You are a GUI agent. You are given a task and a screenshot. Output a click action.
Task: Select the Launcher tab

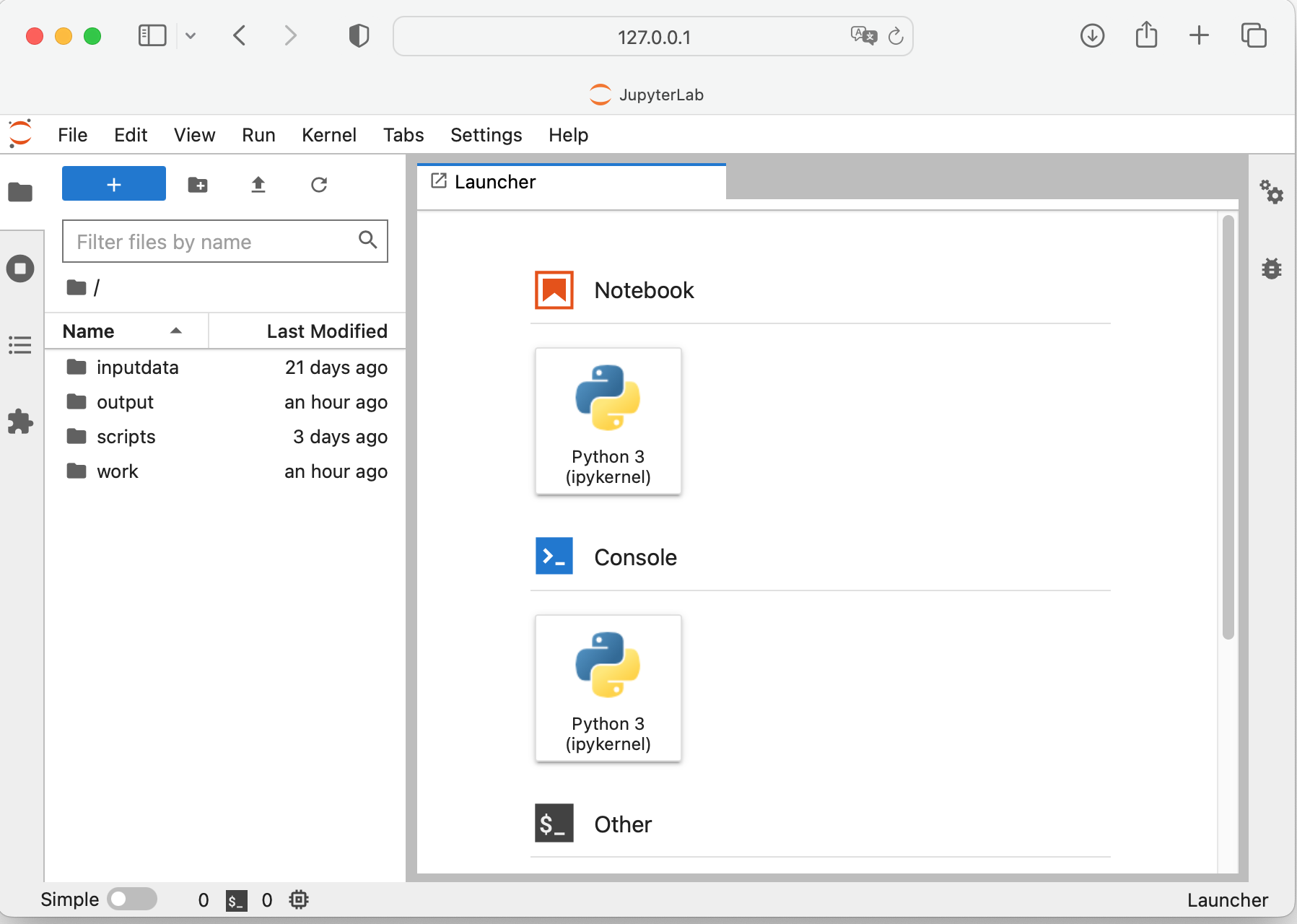click(572, 182)
